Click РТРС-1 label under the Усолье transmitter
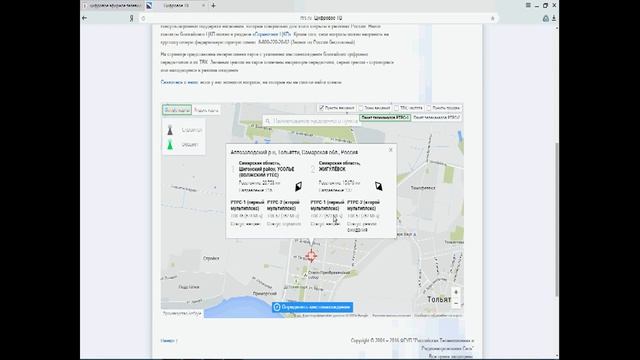Viewport: 640px width, 360px height. click(x=247, y=205)
